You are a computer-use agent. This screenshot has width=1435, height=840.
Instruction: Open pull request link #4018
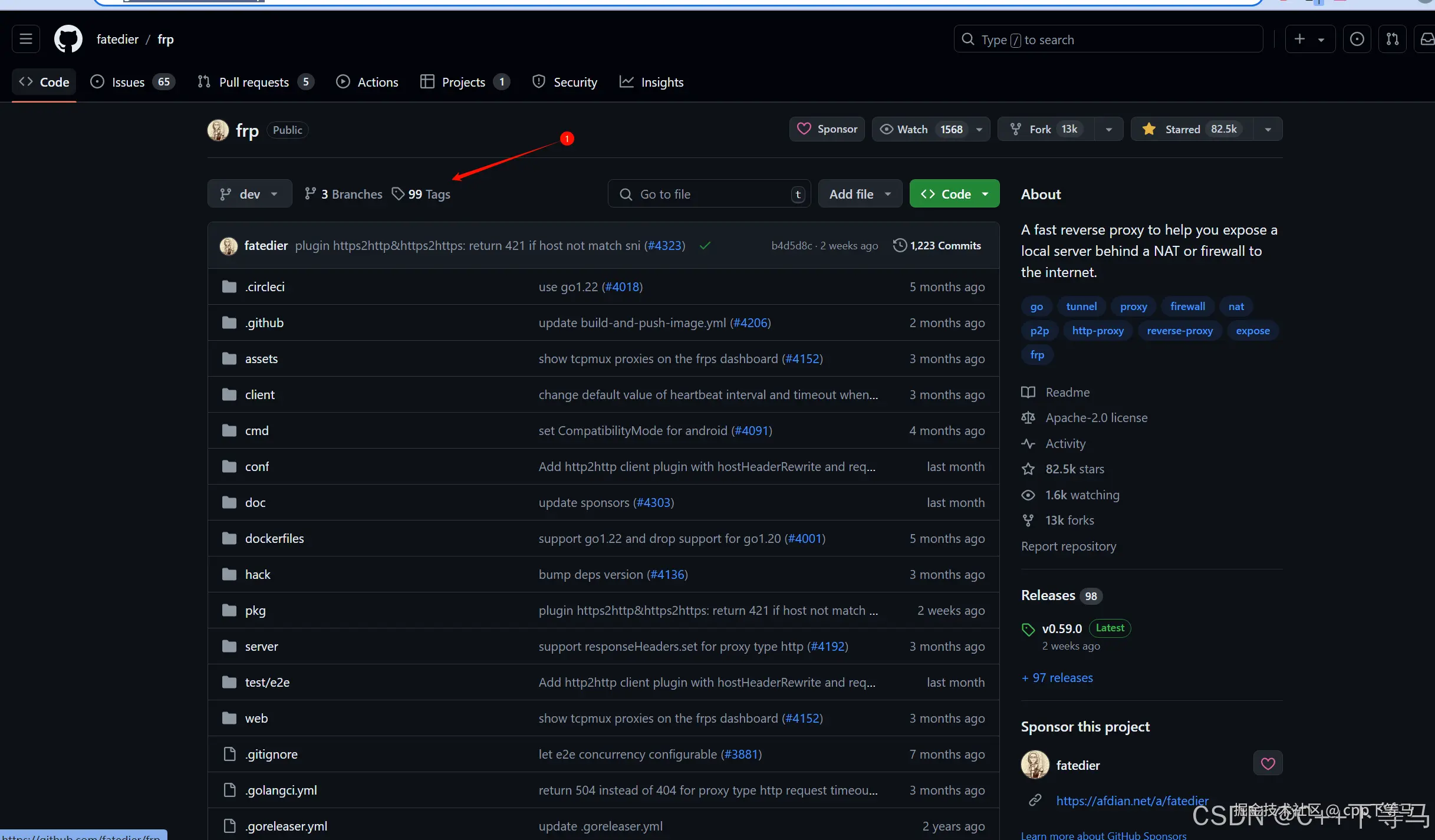(x=623, y=286)
